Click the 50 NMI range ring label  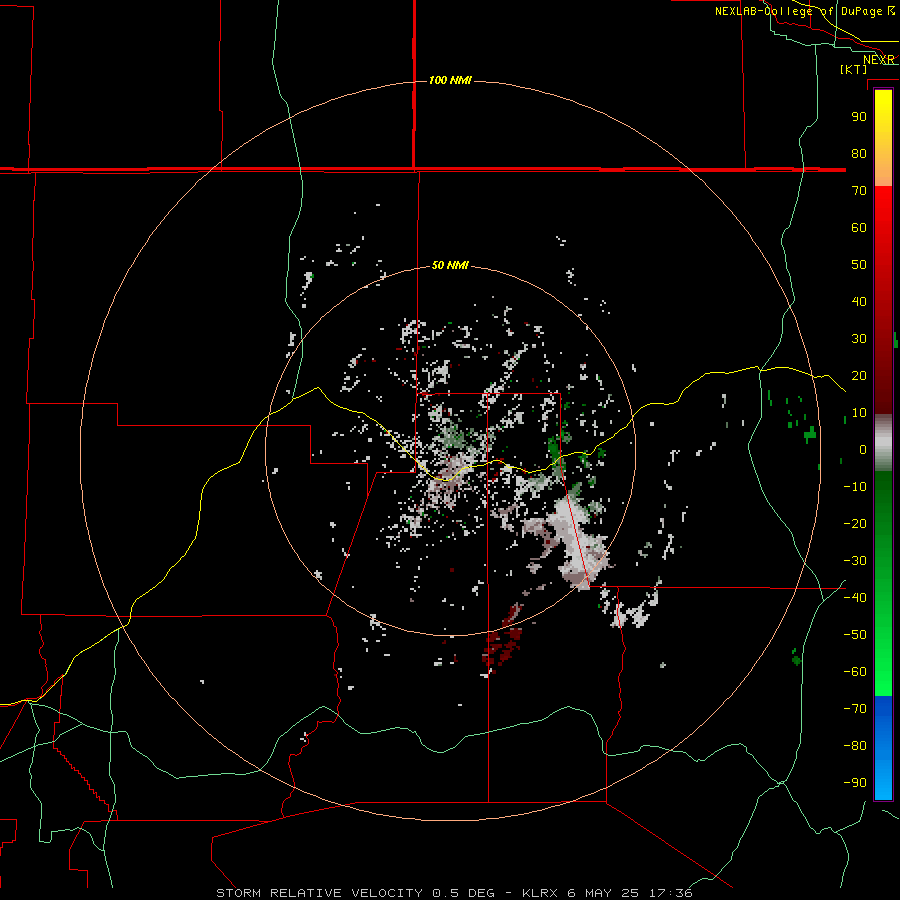[450, 265]
